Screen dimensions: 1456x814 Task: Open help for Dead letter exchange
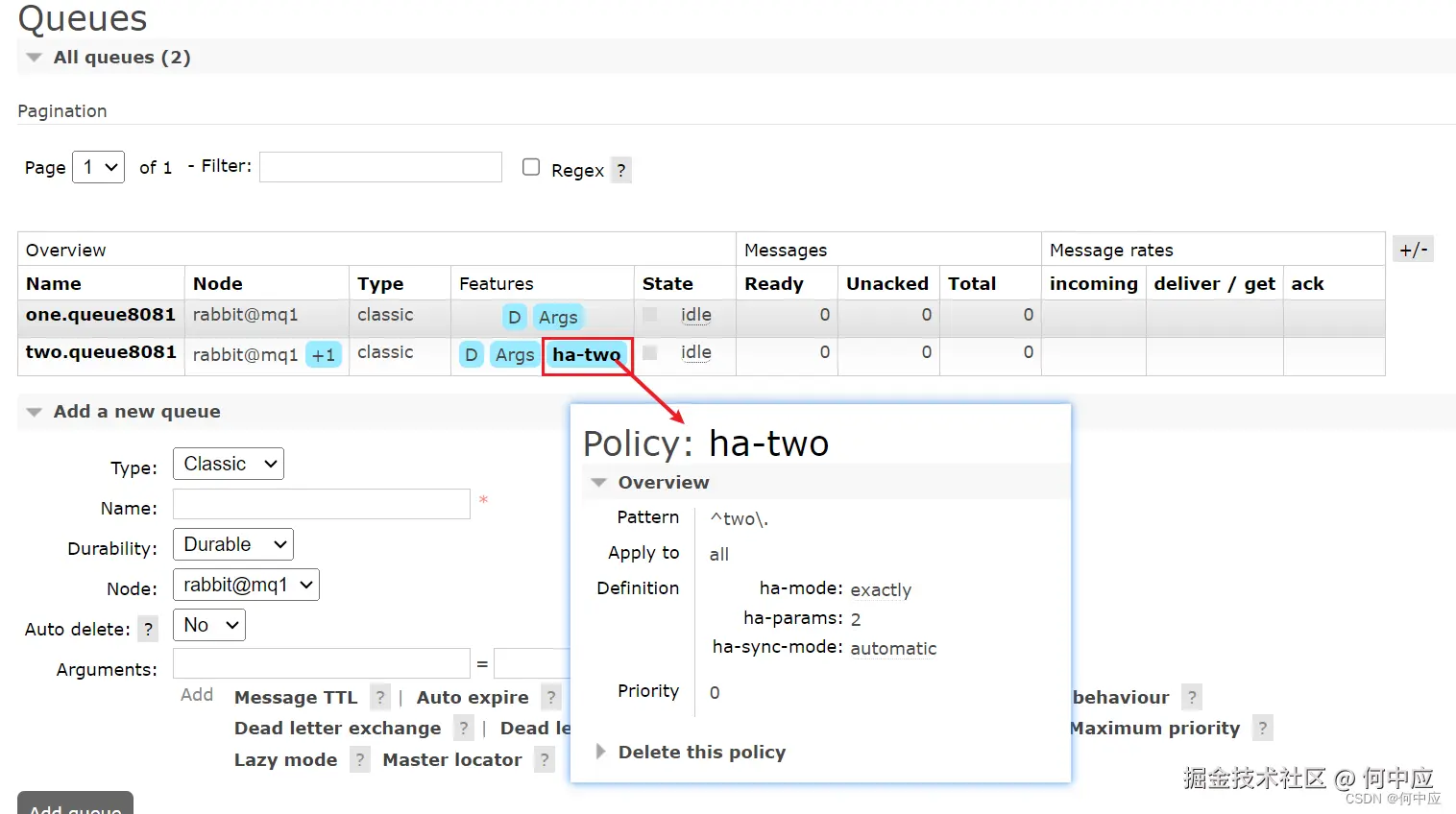463,728
